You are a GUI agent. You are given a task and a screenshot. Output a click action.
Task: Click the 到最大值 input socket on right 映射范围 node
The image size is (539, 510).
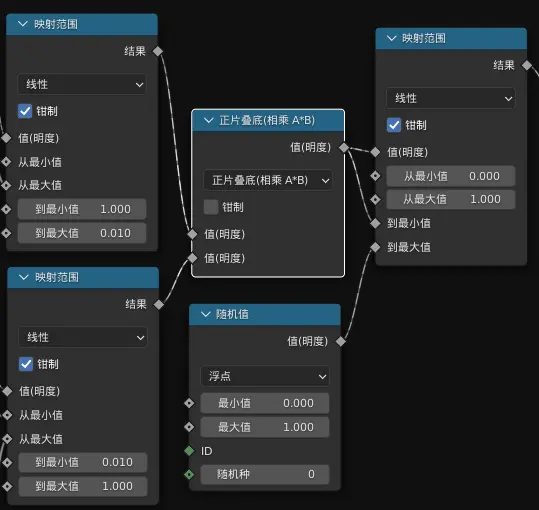(x=375, y=247)
